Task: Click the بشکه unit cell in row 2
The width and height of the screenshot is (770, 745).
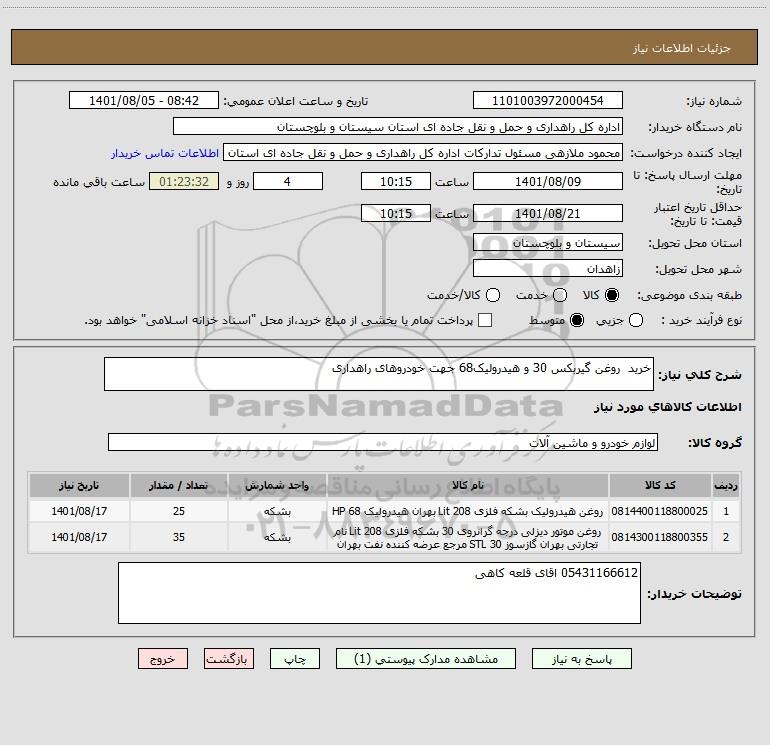Action: (x=277, y=537)
